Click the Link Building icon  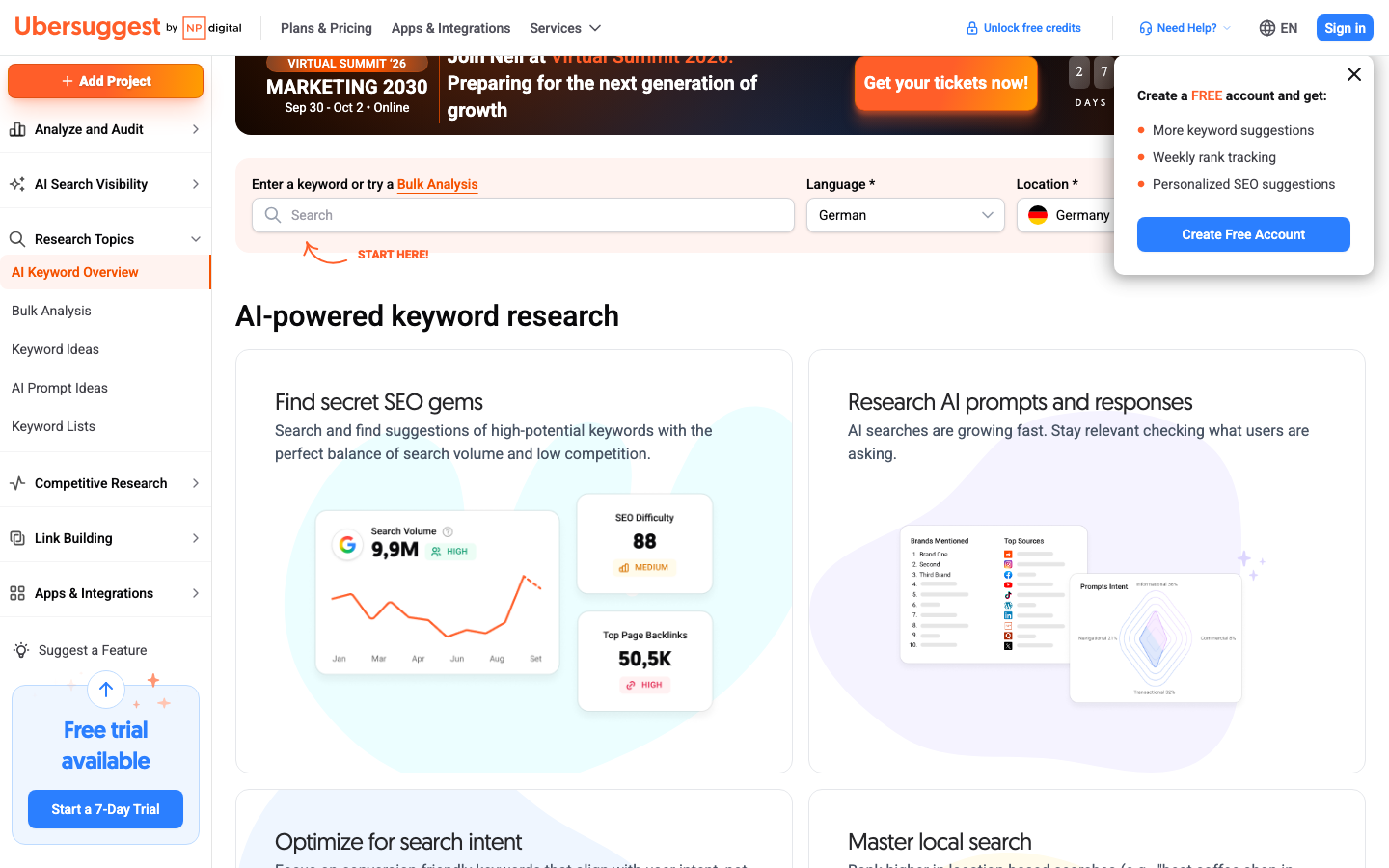coord(17,538)
